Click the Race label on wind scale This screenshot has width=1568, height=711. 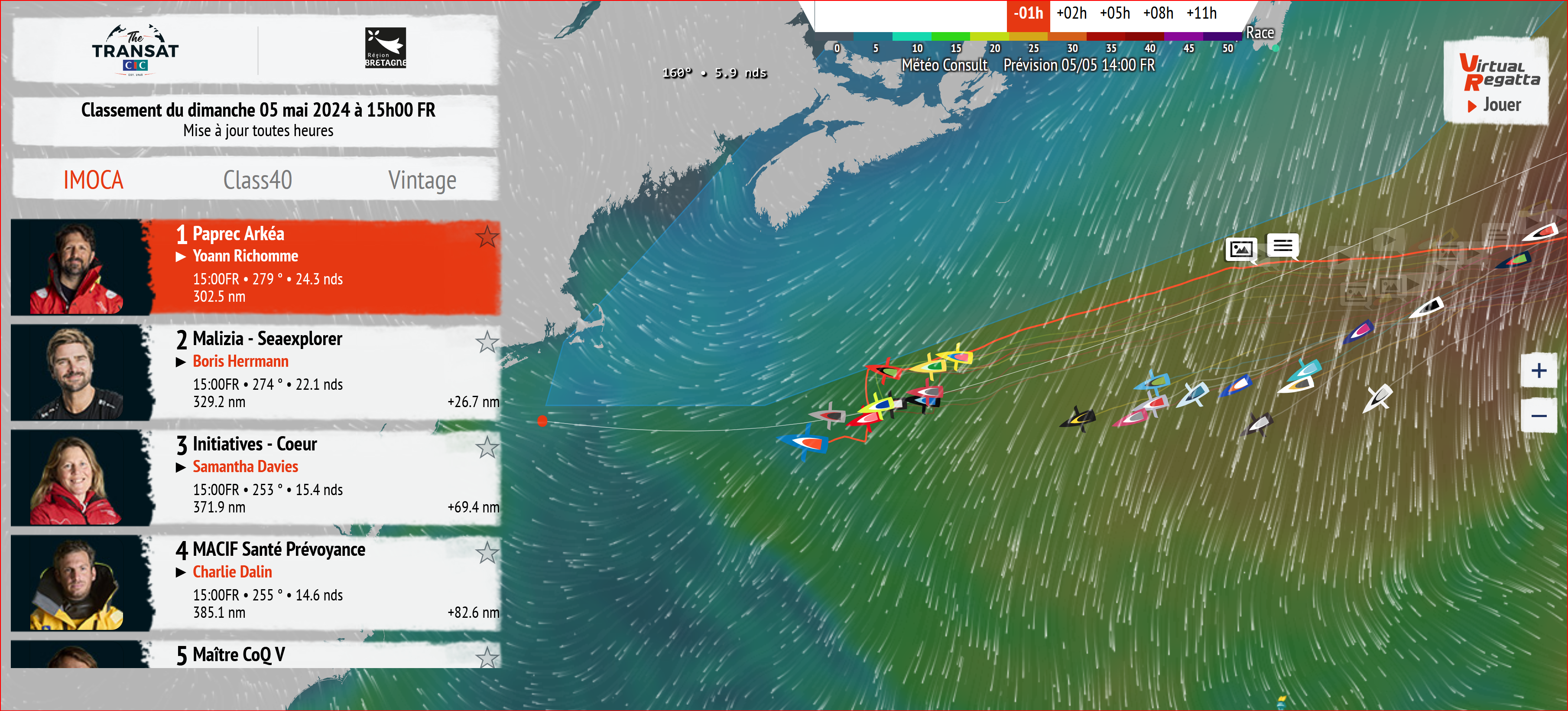point(1260,33)
